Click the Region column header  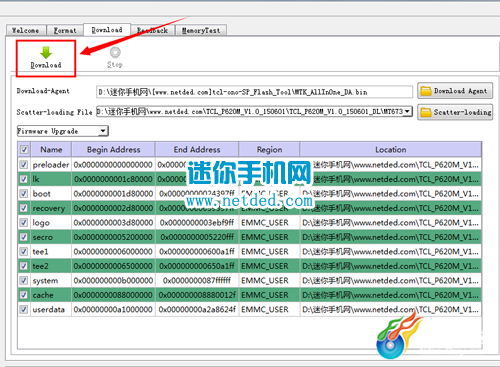click(269, 149)
